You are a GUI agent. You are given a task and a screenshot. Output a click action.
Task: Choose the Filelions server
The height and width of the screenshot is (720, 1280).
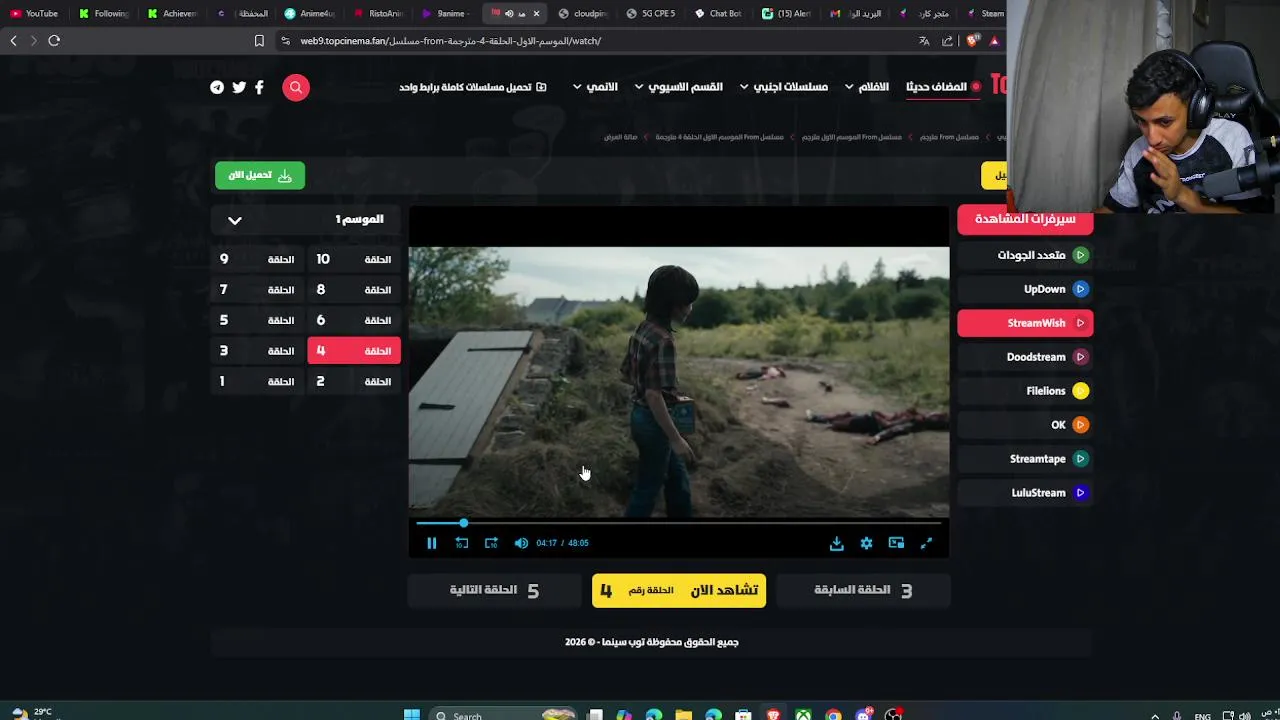1025,391
